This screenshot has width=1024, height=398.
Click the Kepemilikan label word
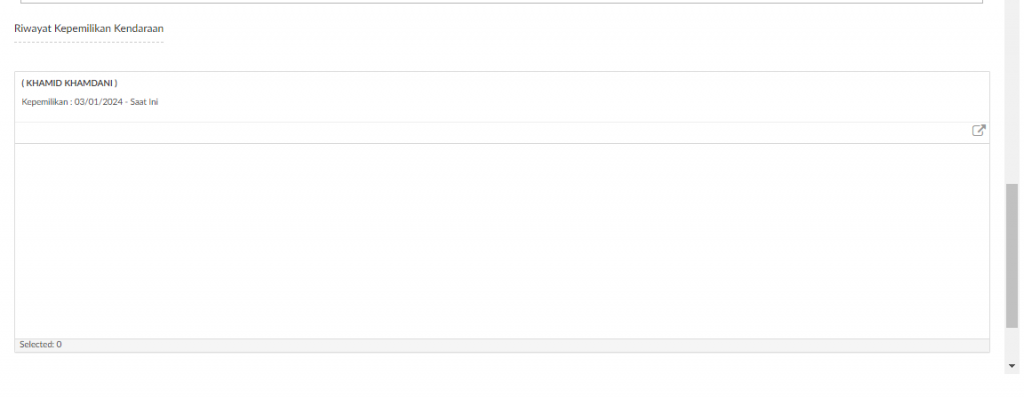tap(45, 102)
